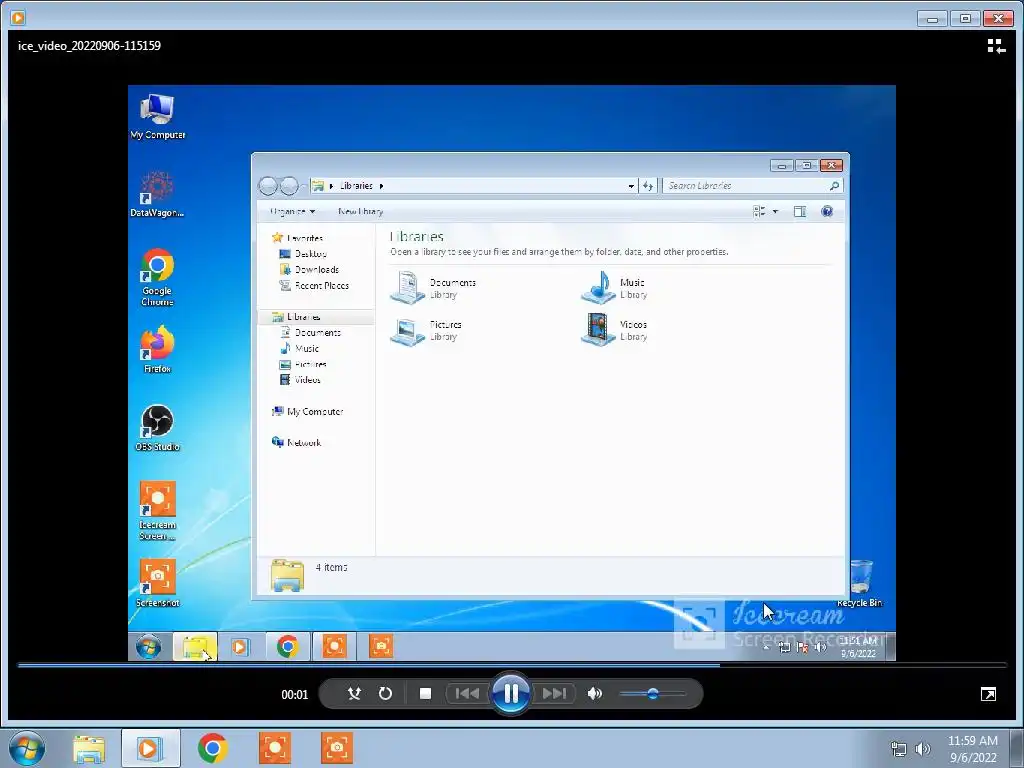Click the network tray icon near 11:59 AM
This screenshot has height=768, width=1024.
pyautogui.click(x=899, y=748)
